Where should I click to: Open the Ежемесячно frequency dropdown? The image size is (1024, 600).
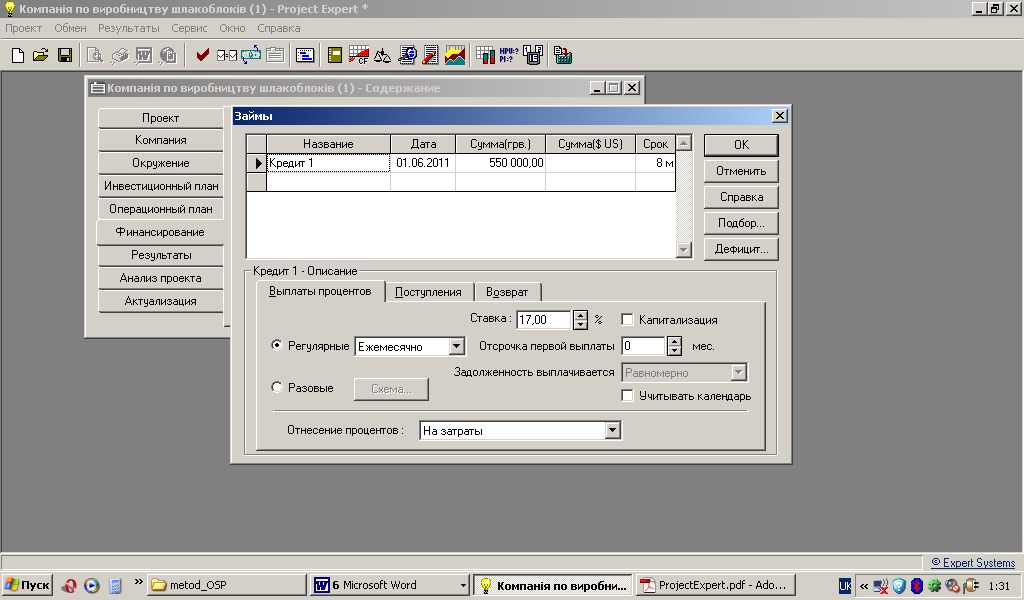456,347
